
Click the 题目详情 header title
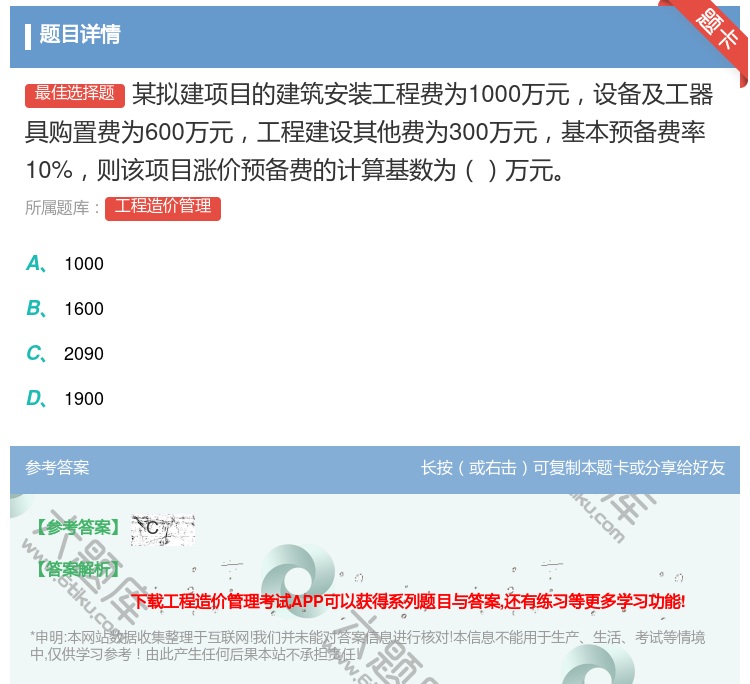click(80, 34)
